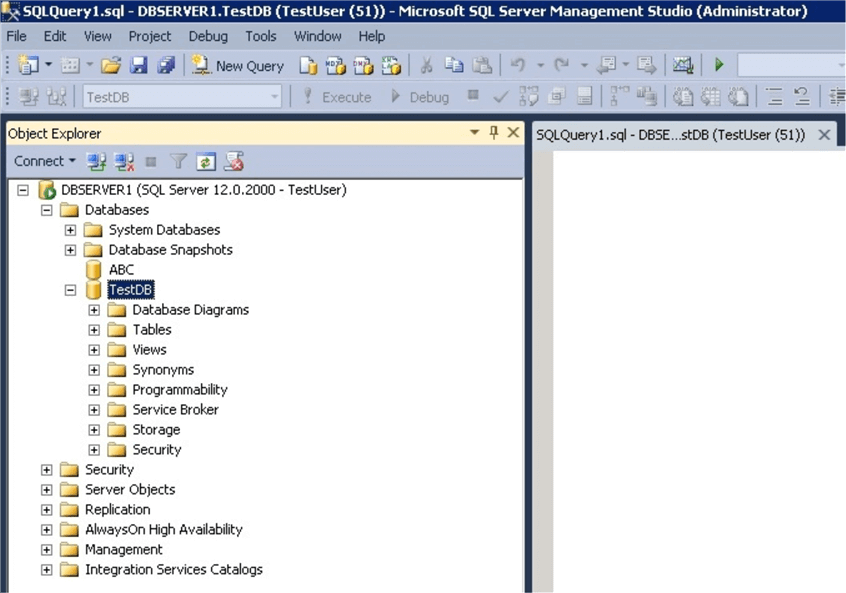Click the Cut scissors icon
Image resolution: width=846 pixels, height=593 pixels.
tap(426, 65)
